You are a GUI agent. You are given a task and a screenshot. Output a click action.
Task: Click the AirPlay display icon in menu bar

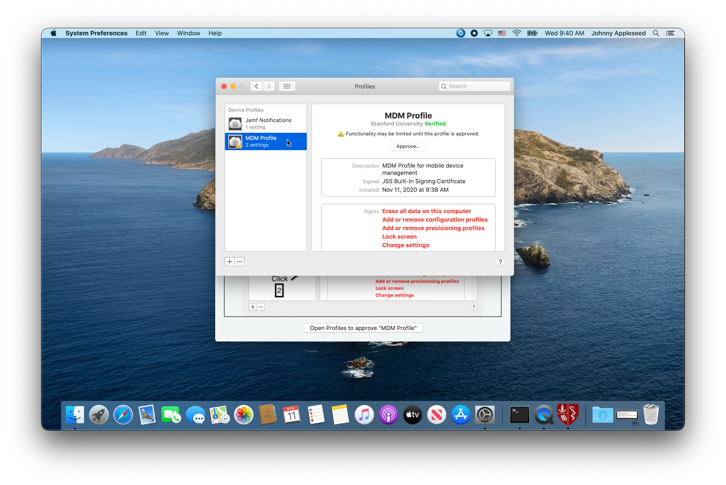488,33
